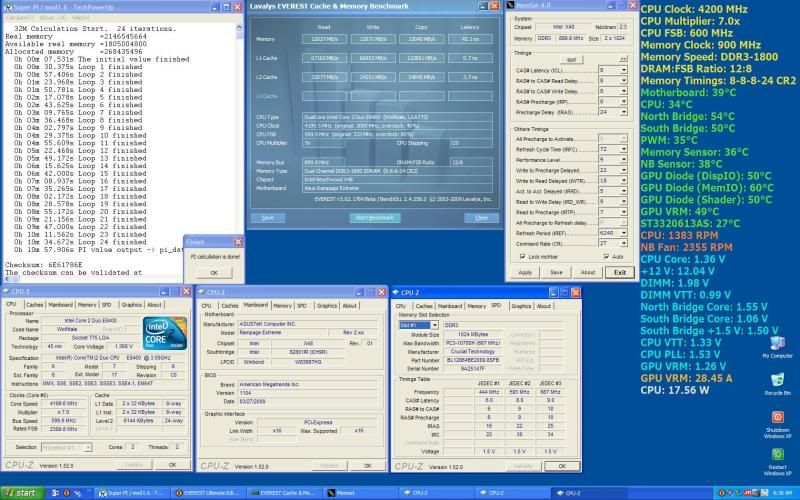Click About button in MemSet
The height and width of the screenshot is (500, 800).
click(x=588, y=272)
